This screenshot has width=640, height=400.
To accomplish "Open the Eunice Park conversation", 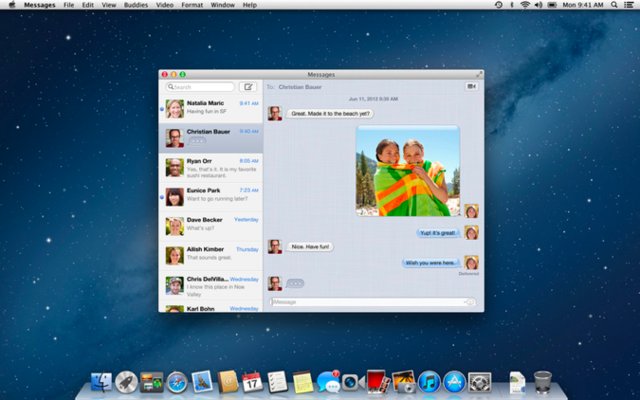I will point(211,197).
